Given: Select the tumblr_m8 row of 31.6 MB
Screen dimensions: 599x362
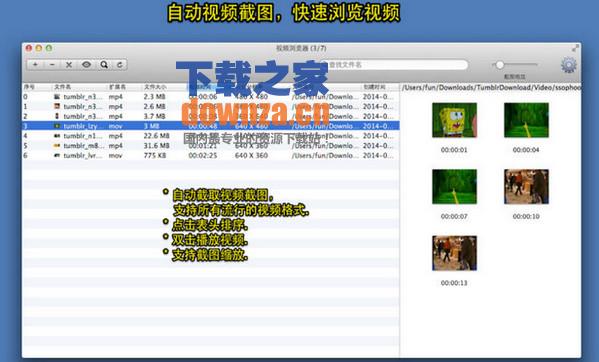Looking at the screenshot, I should [211, 145].
